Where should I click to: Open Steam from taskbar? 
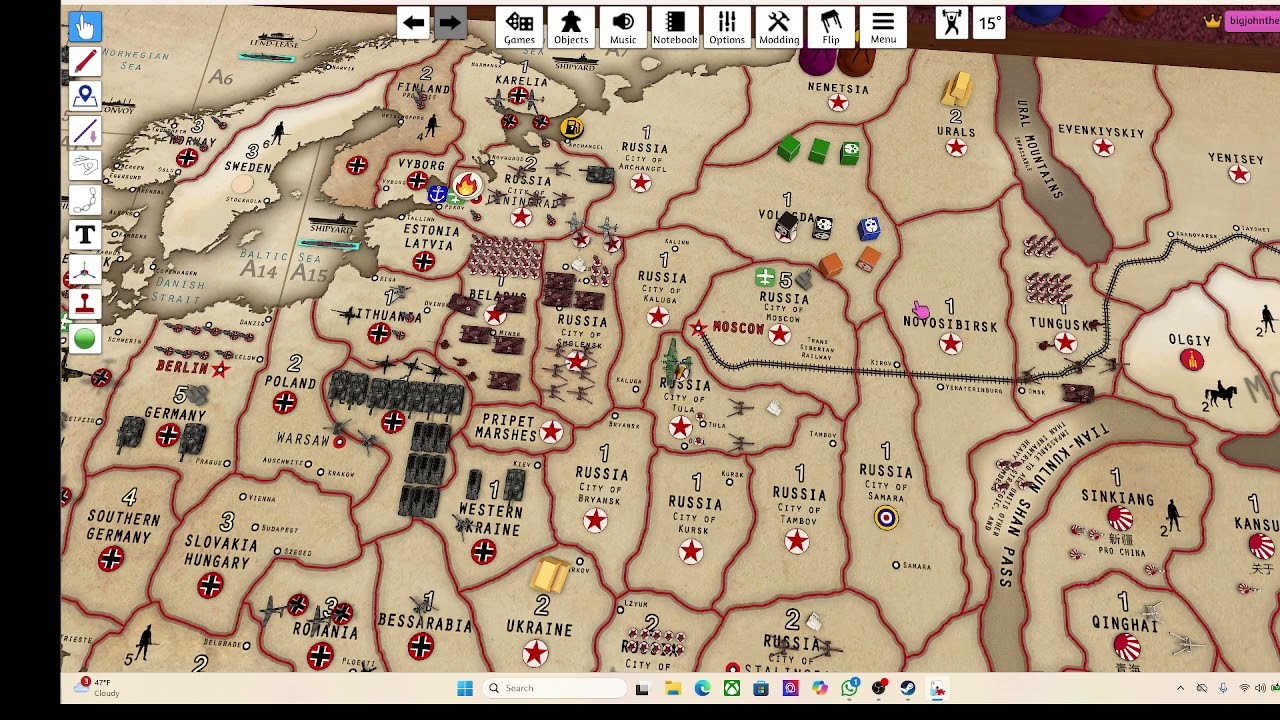(908, 688)
